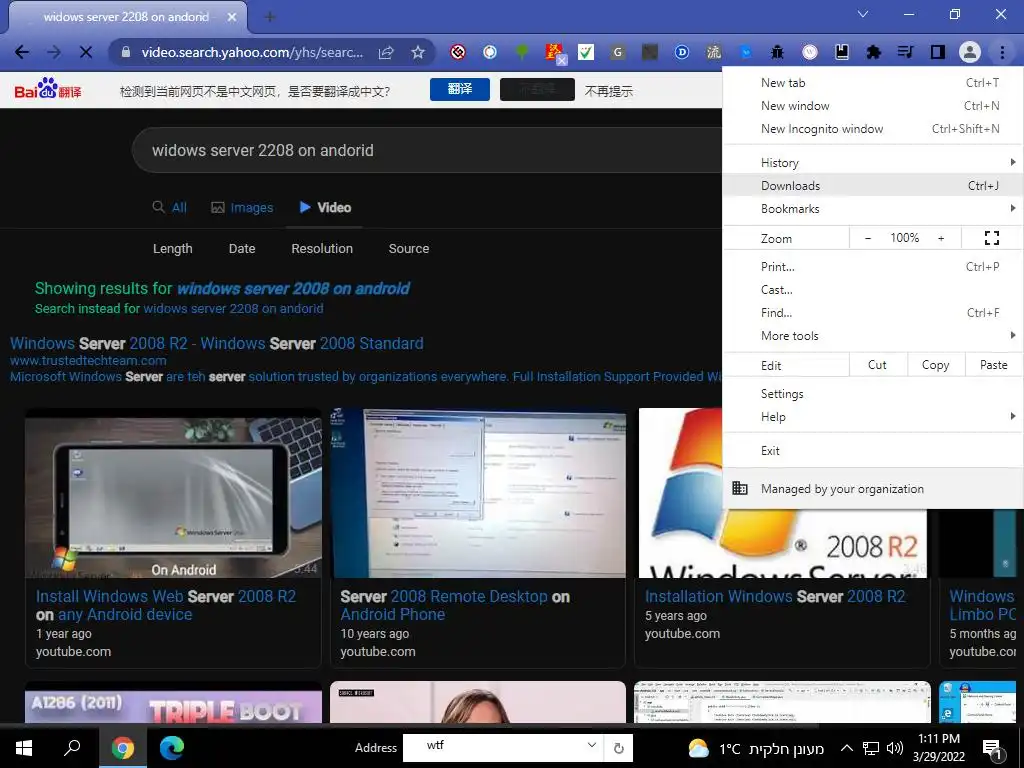The width and height of the screenshot is (1024, 768).
Task: Open the red circular extension icon
Action: (x=458, y=52)
